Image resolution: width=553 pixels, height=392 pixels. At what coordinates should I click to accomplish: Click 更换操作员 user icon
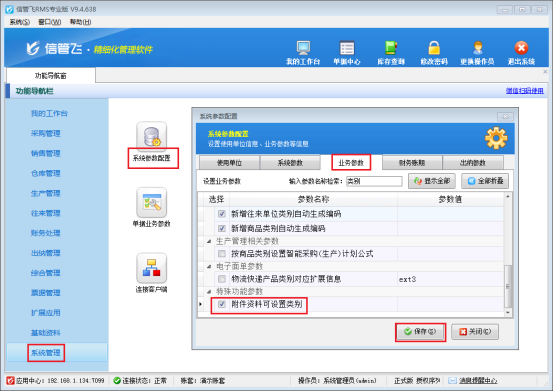[478, 48]
